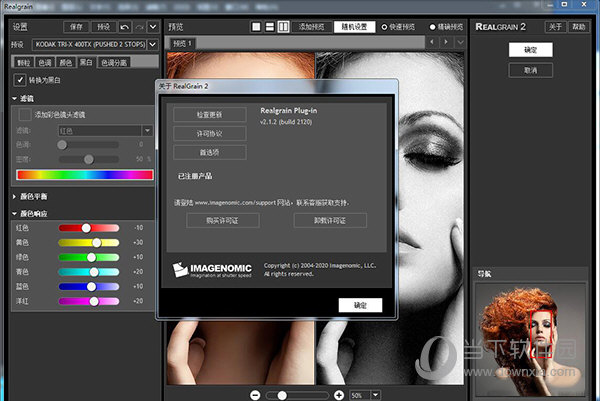The width and height of the screenshot is (600, 401).
Task: Open the preview tab list dropdown arrow
Action: click(x=460, y=42)
